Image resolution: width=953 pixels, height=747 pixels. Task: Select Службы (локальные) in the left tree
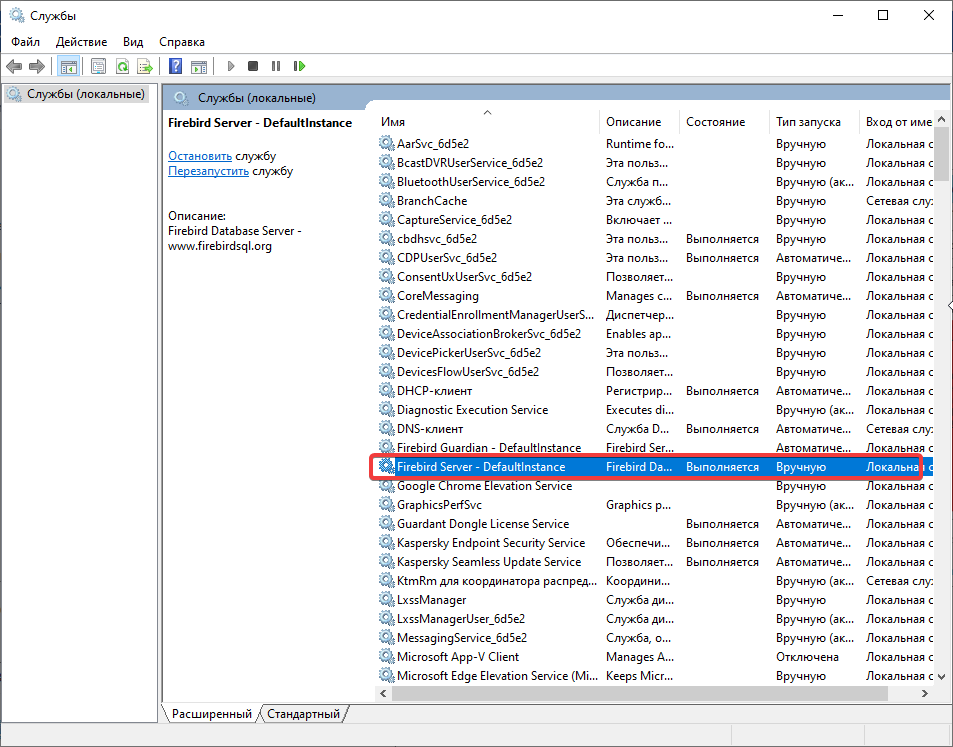75,94
